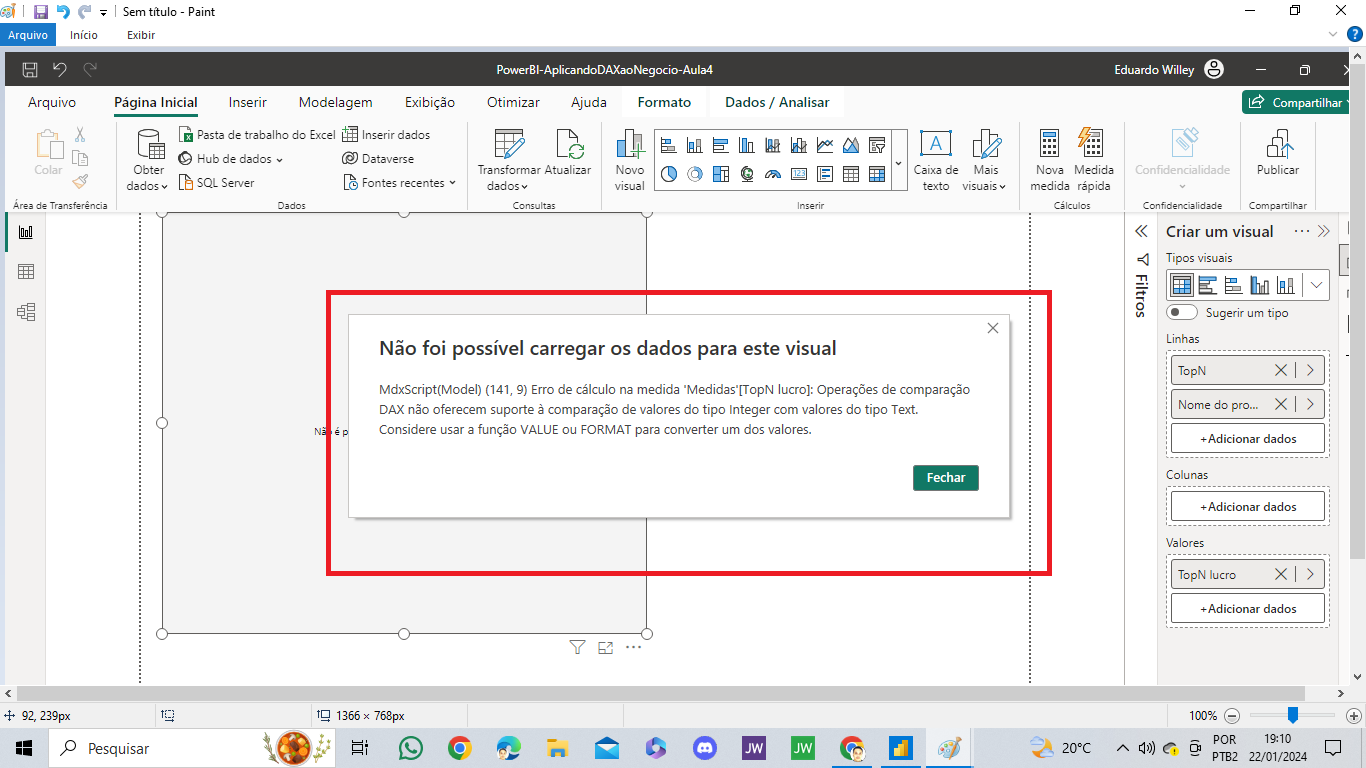The image size is (1366, 768).
Task: Click the Atualizar refresh icon
Action: pyautogui.click(x=569, y=144)
